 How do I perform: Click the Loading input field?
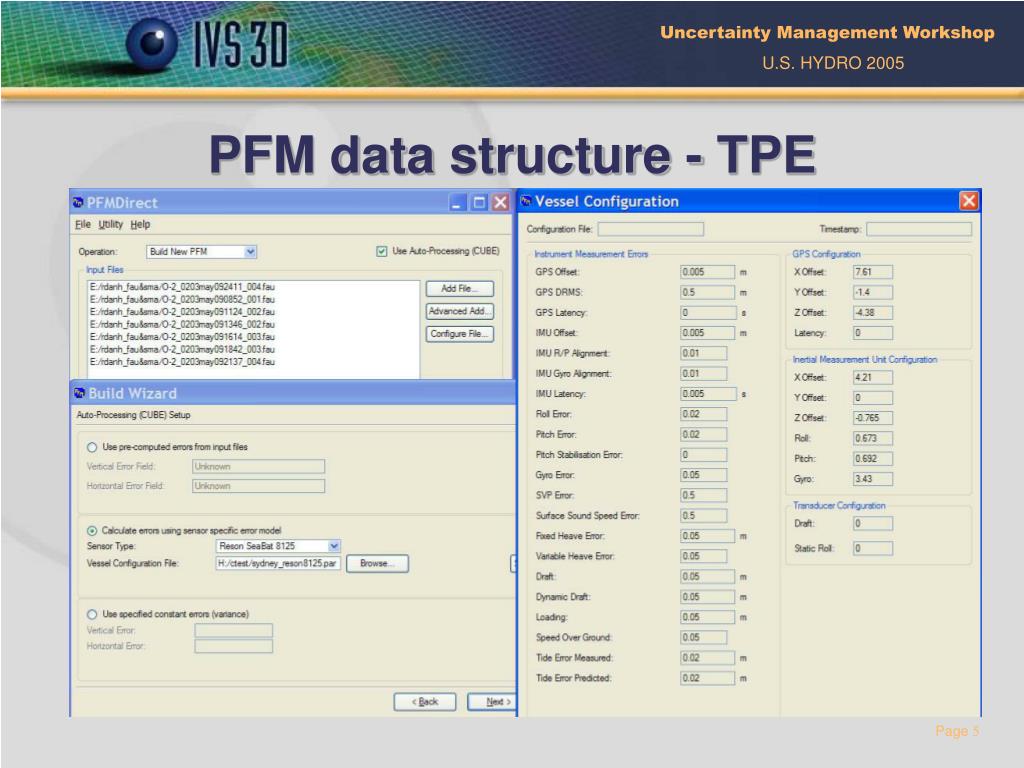708,617
